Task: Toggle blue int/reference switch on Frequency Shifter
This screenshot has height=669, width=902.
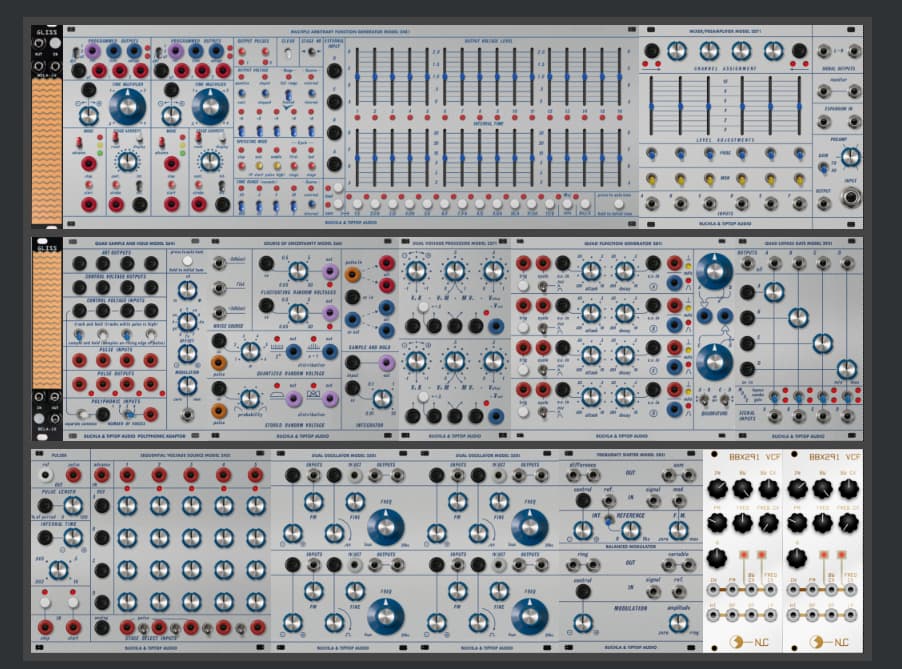Action: pyautogui.click(x=609, y=521)
